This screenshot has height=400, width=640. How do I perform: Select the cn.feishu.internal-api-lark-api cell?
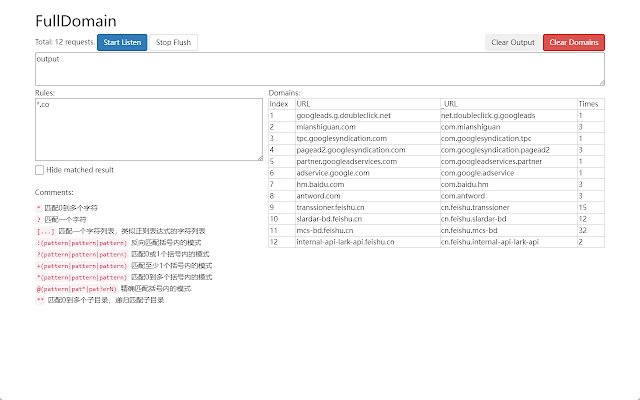509,242
